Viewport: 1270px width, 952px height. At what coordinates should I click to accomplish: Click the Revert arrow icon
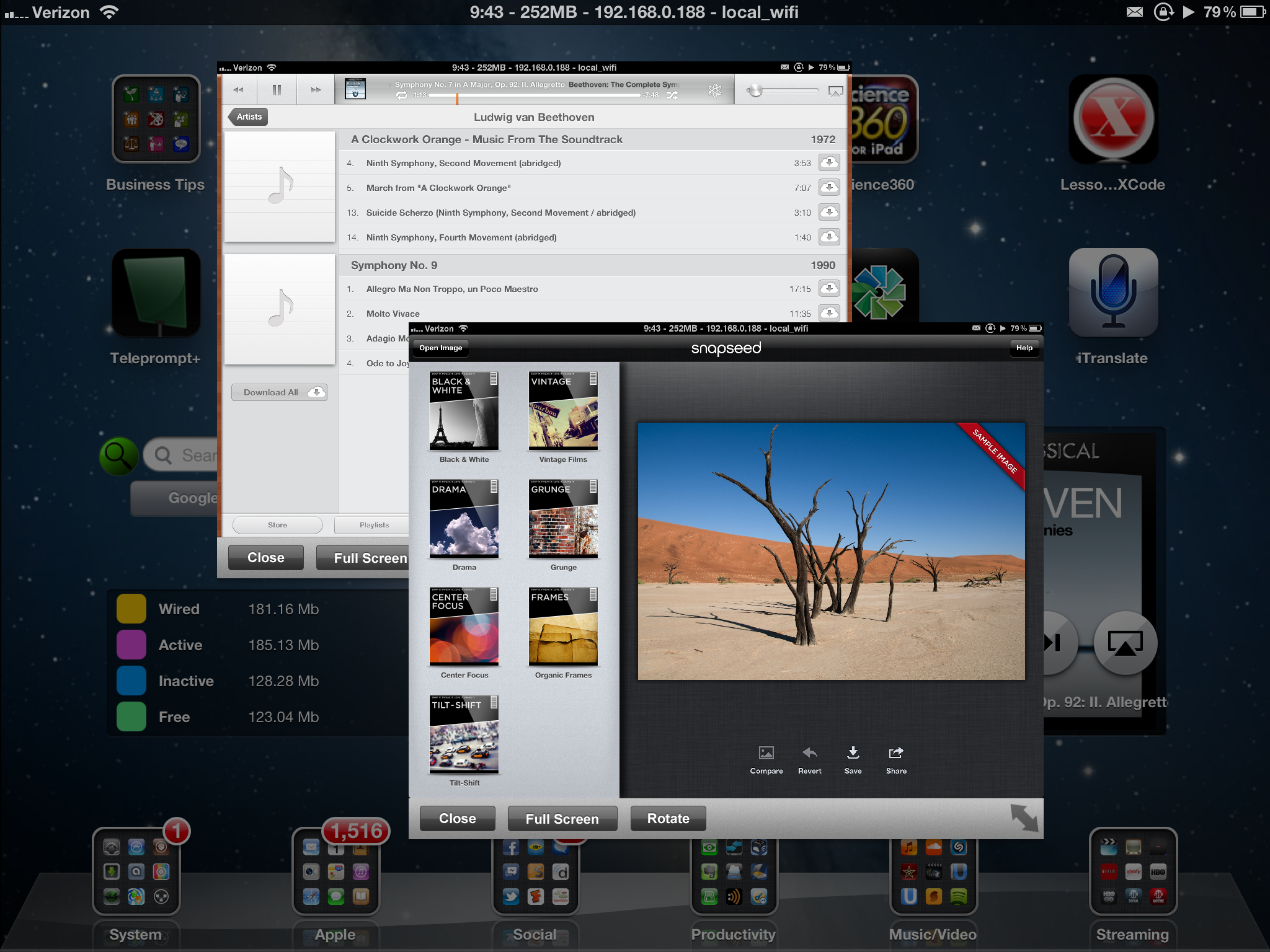(x=809, y=754)
